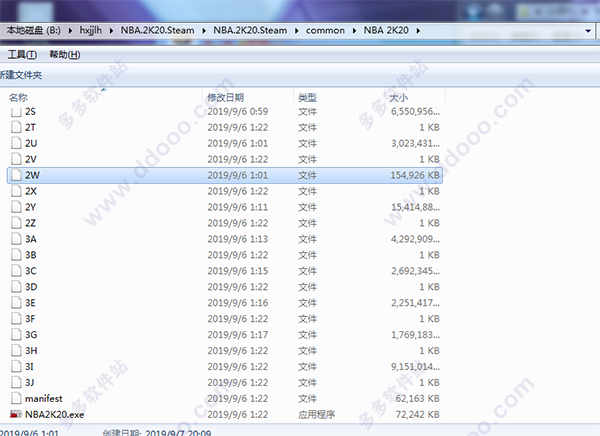Click the NBA2K20.exe application icon
Viewport: 600px width, 436px height.
coord(15,413)
